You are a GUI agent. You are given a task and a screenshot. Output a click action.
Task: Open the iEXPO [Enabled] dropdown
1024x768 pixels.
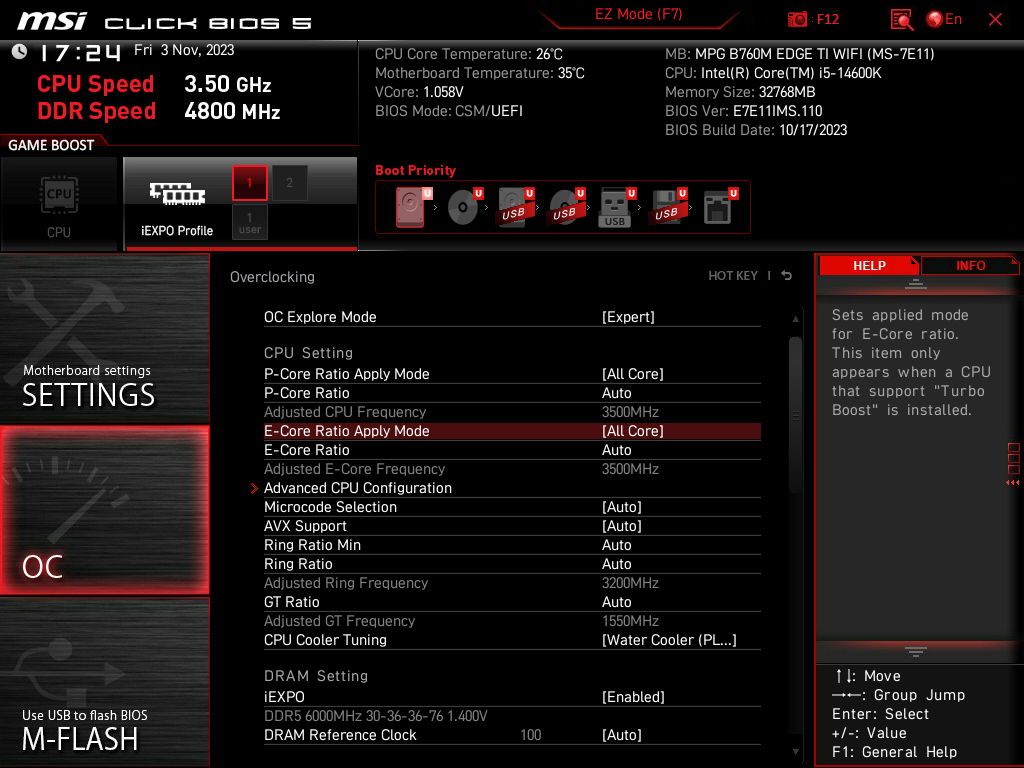click(x=633, y=697)
